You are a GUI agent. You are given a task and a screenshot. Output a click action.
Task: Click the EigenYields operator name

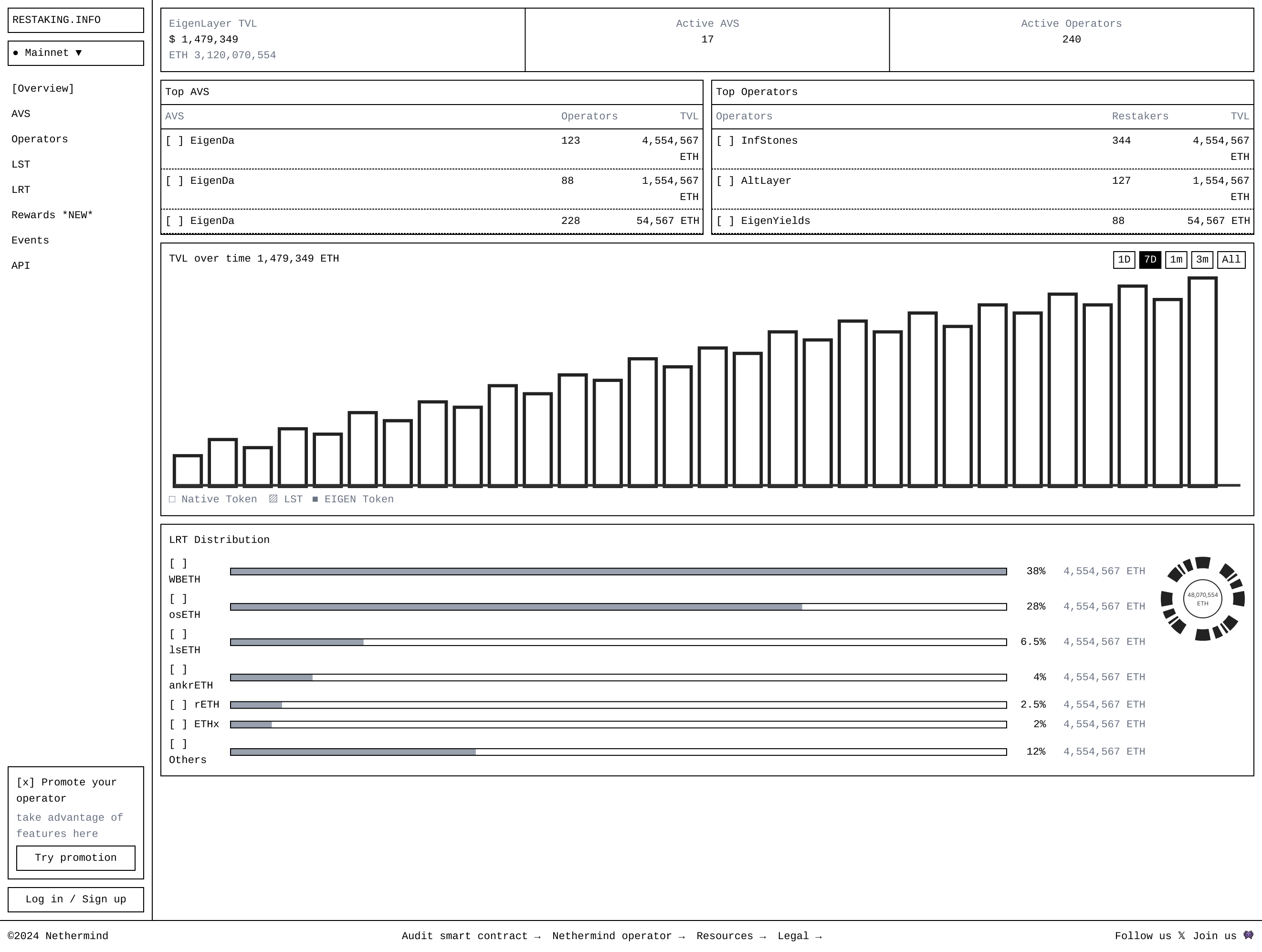(x=775, y=221)
